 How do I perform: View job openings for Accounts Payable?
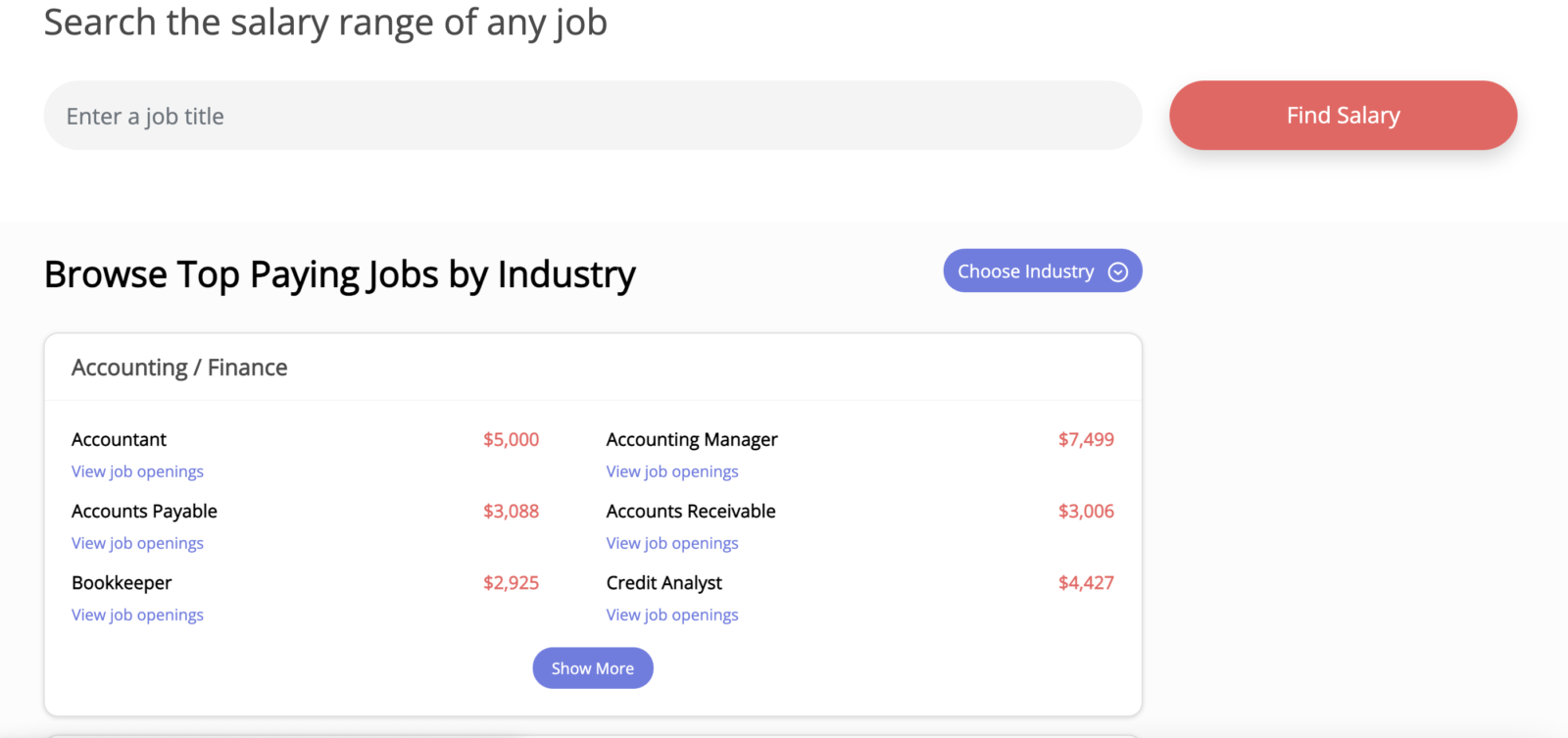(137, 543)
